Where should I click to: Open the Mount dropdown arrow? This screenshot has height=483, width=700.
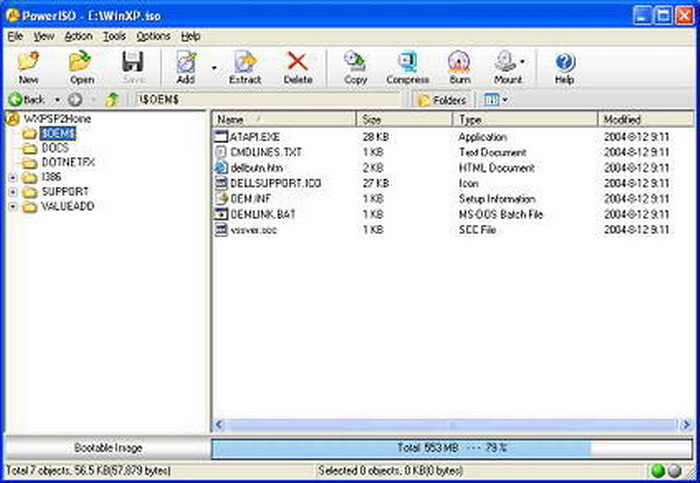[523, 62]
